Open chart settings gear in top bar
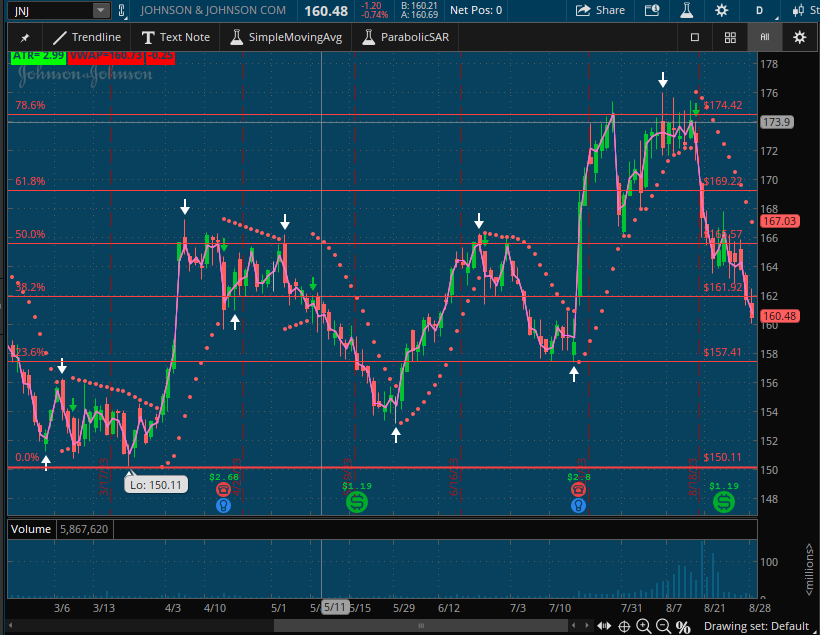820x635 pixels. coord(722,10)
